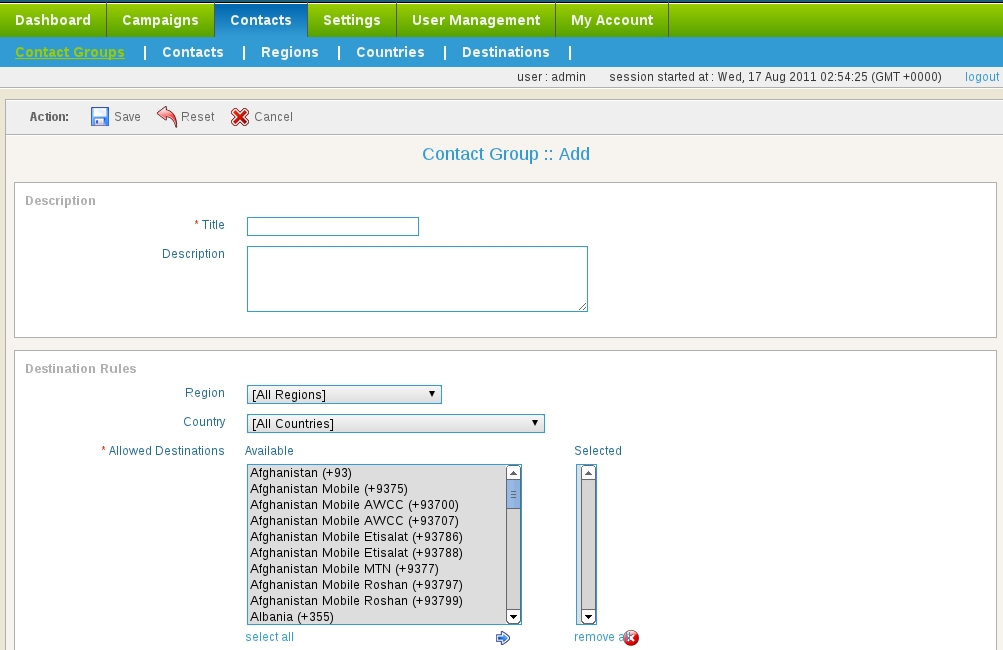Select Afghanistan Mobile MTN (+9377)
The image size is (1003, 650).
click(377, 569)
